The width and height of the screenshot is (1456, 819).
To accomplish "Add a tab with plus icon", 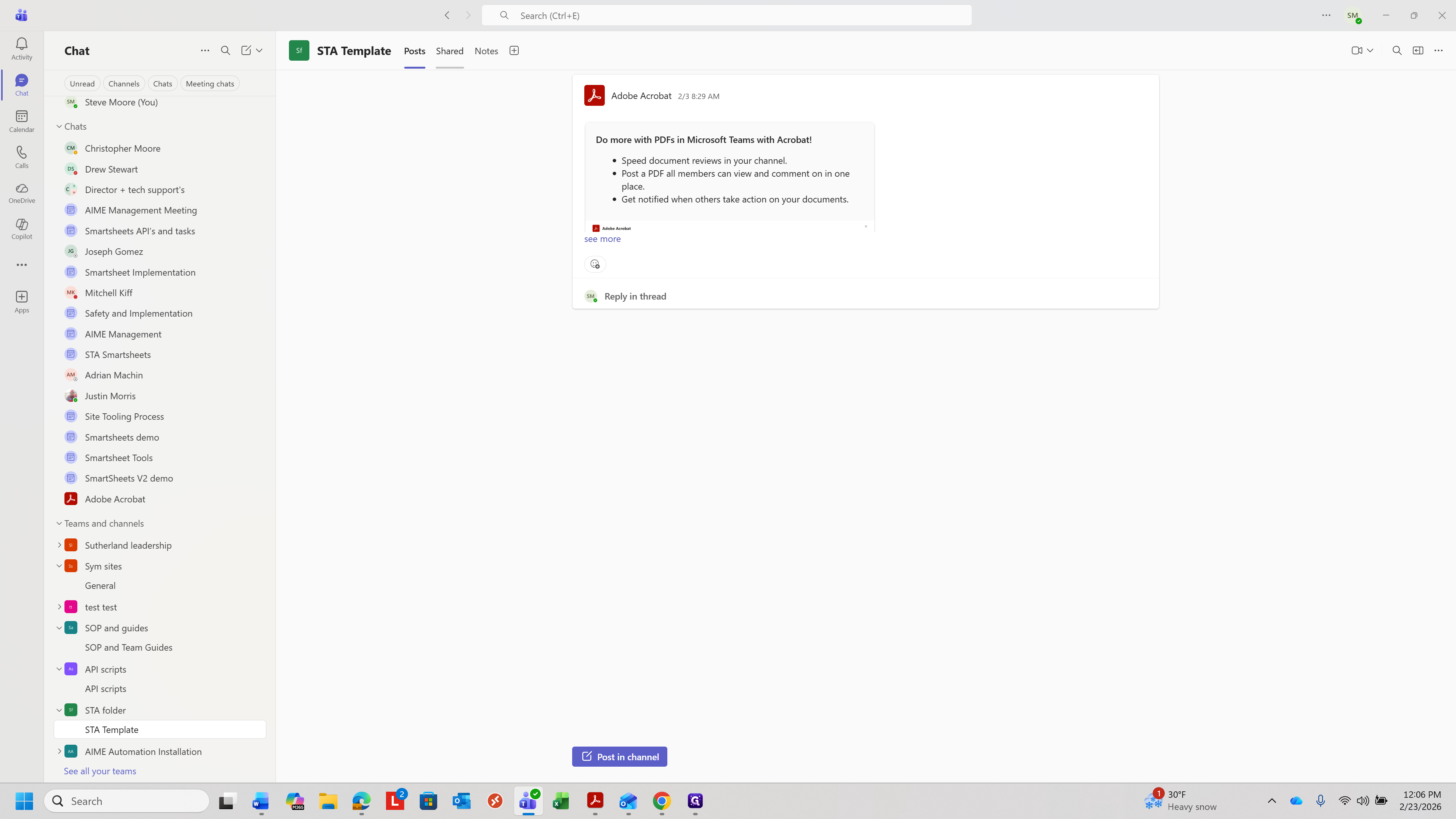I will [514, 51].
